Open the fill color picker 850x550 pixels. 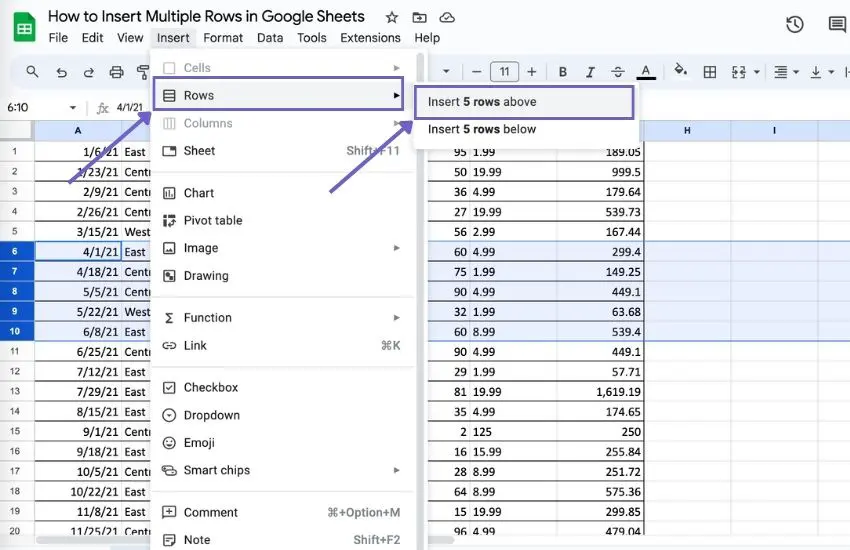point(680,70)
